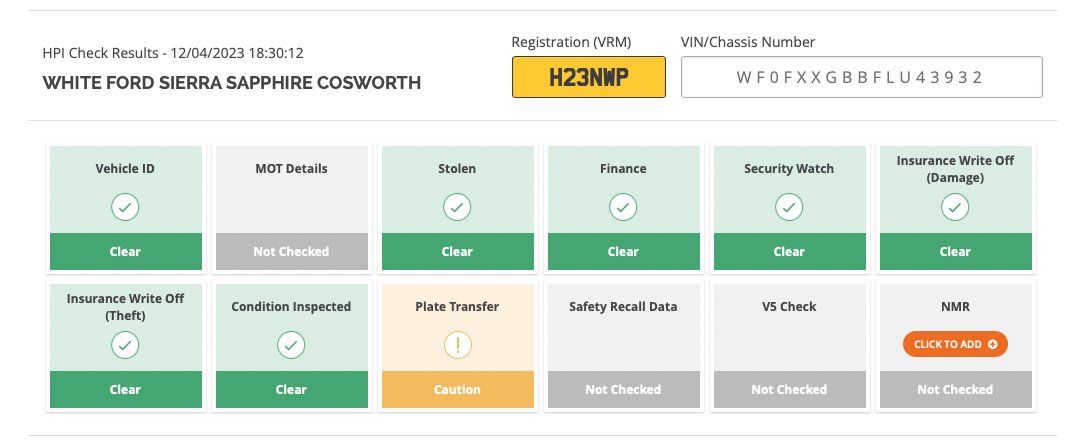Click the CLICK TO ADD button on NMR

point(955,344)
